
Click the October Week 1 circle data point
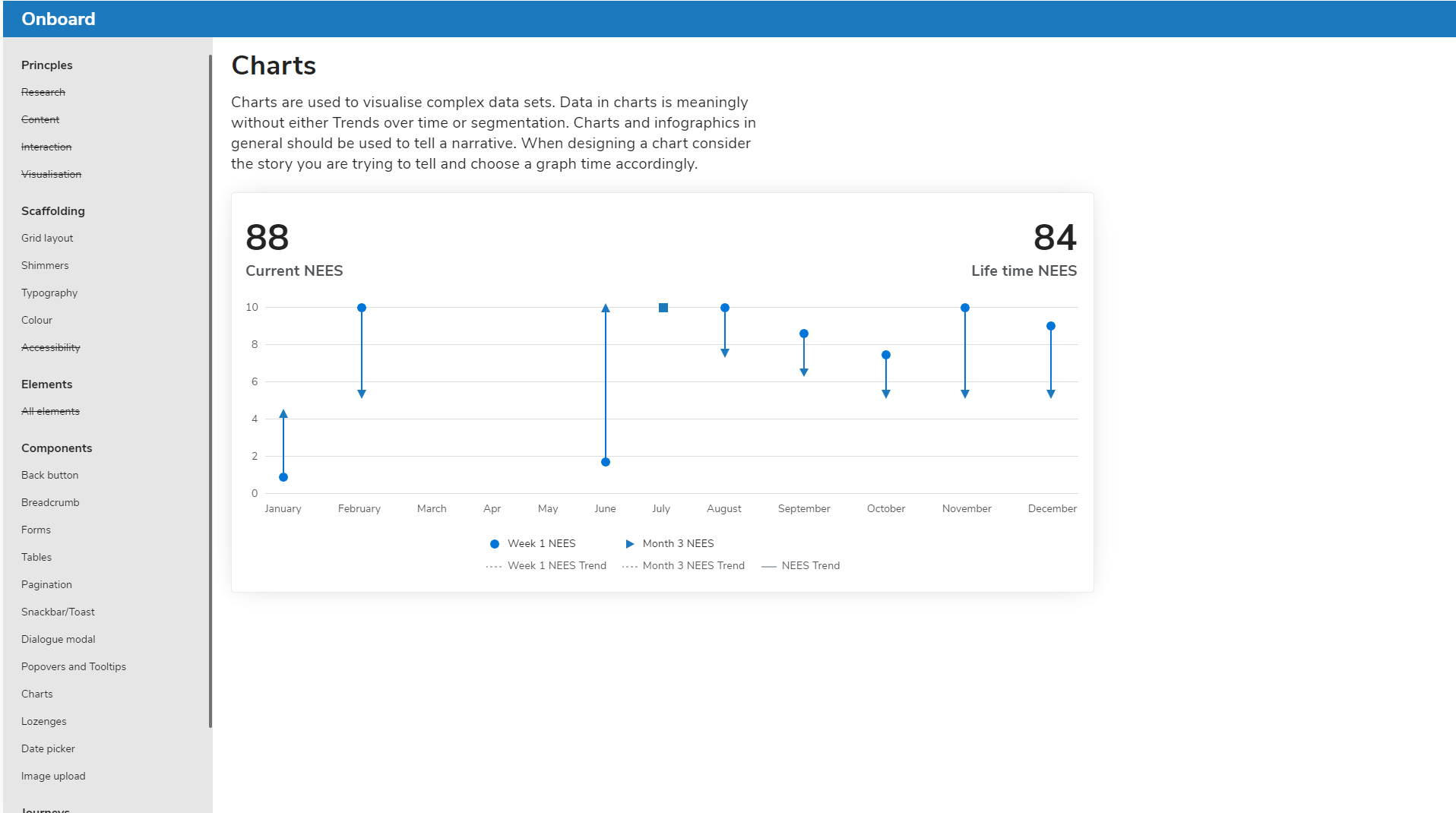point(886,355)
